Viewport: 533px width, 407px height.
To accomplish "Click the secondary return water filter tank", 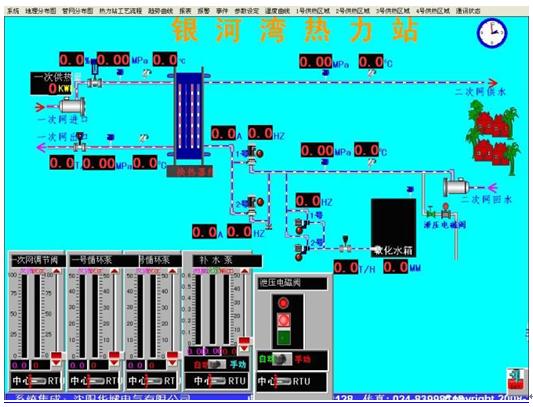I will tap(456, 187).
